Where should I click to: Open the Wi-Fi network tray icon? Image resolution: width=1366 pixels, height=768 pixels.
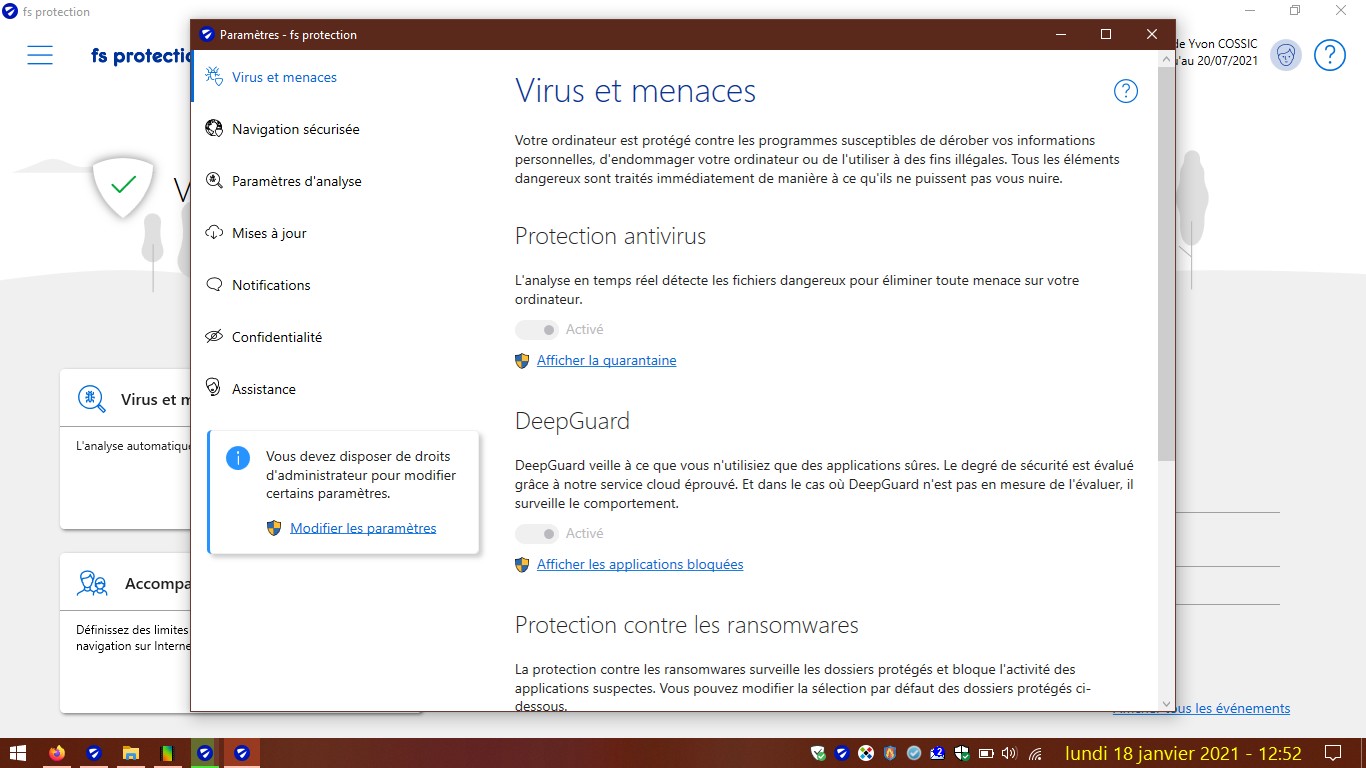tap(1035, 753)
